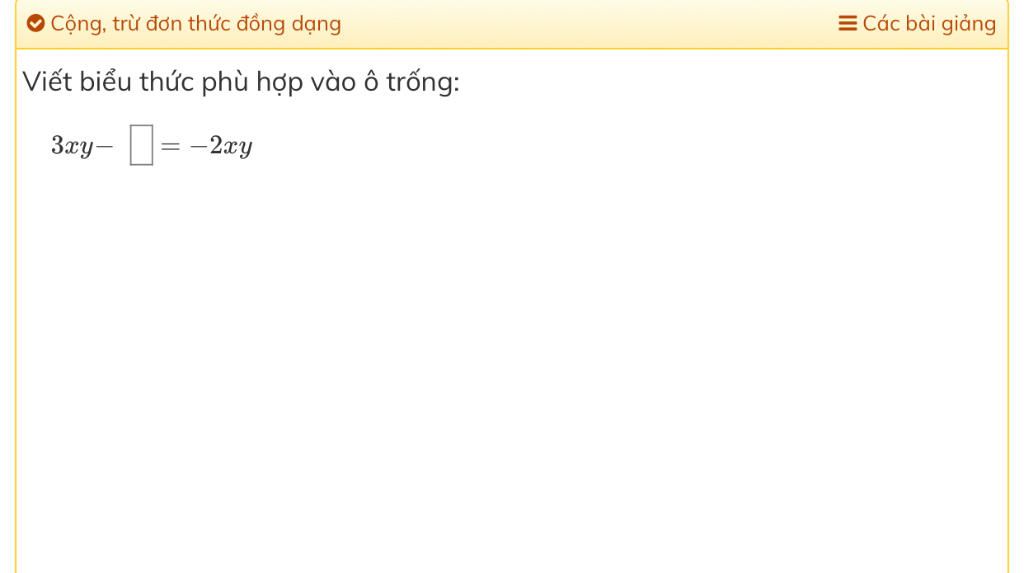Image resolution: width=1024 pixels, height=573 pixels.
Task: Open the hamburger menu icon
Action: pos(847,24)
